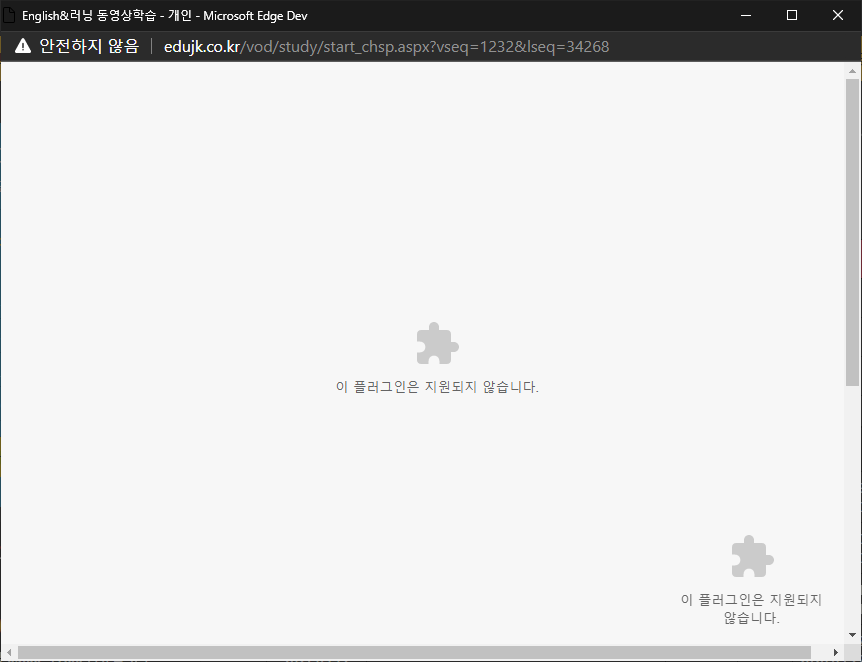Click the horizontal scrollbar left arrow
Screen dimensions: 862x662
coord(9,652)
